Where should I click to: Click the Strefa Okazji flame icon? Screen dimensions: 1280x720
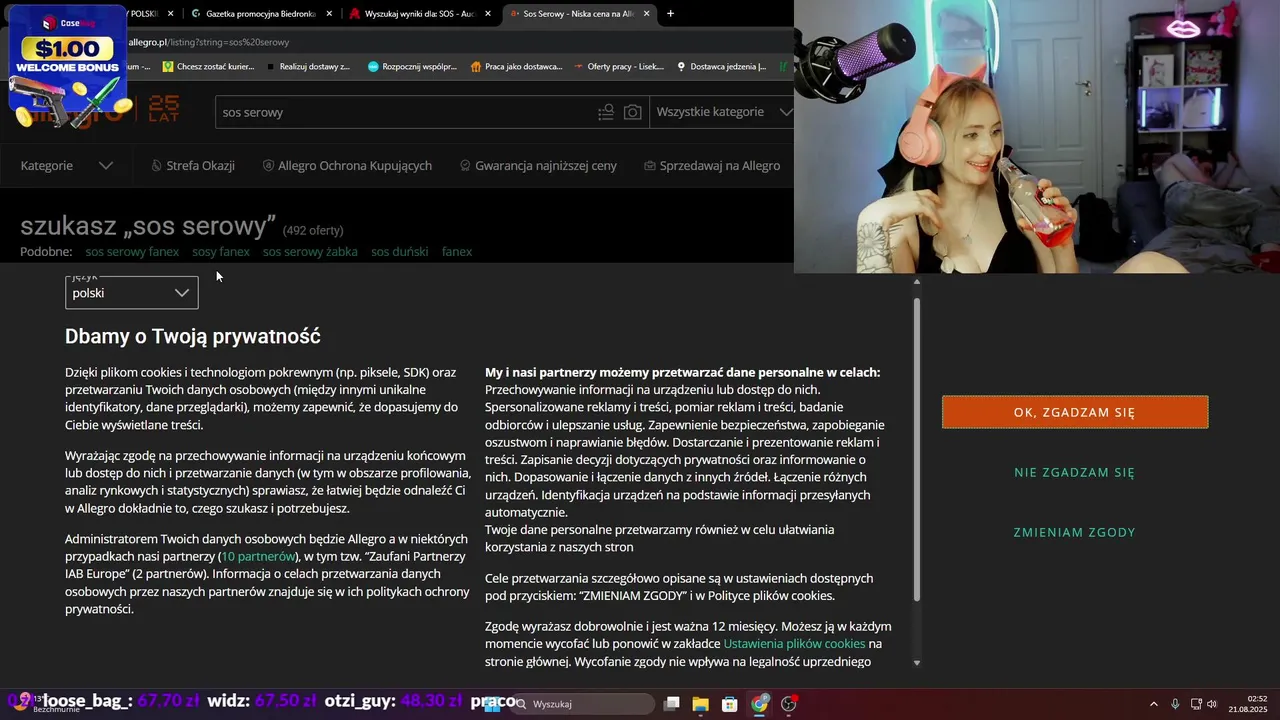[x=156, y=166]
